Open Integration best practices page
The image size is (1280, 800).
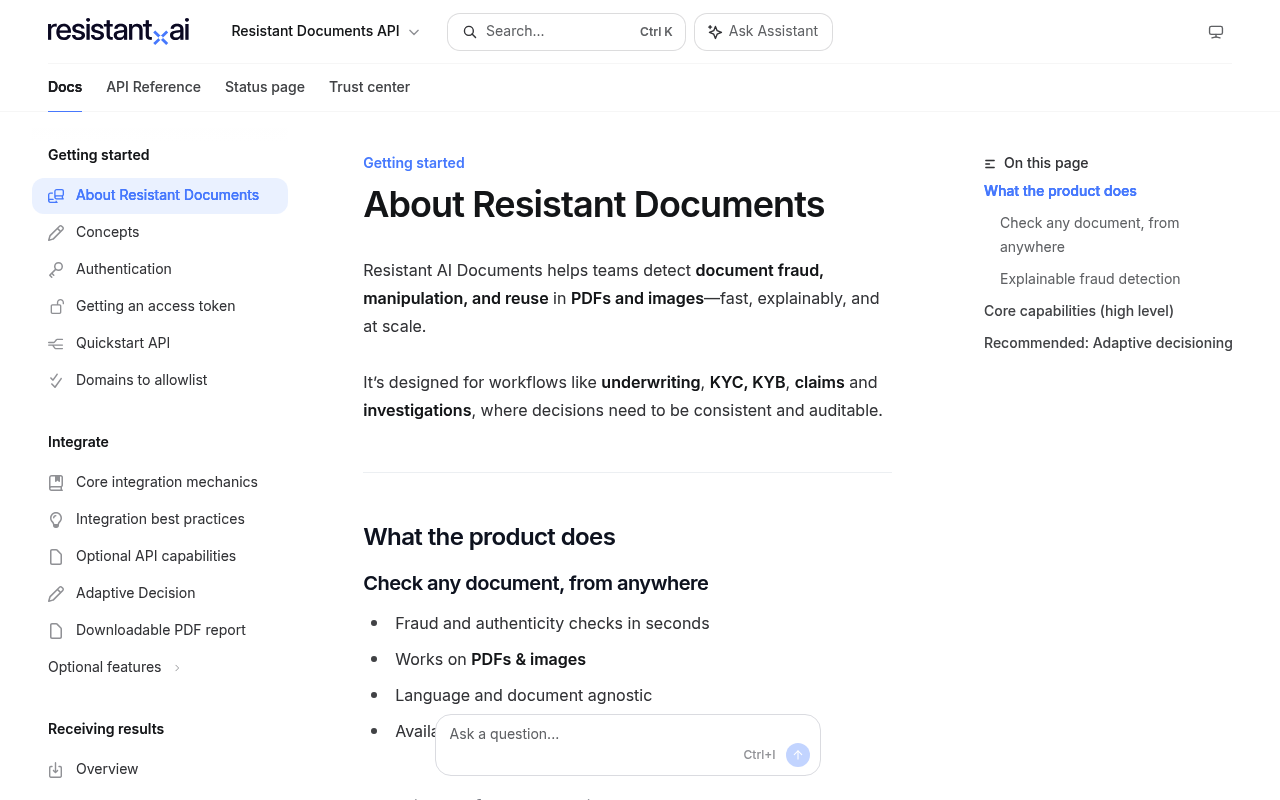(160, 519)
